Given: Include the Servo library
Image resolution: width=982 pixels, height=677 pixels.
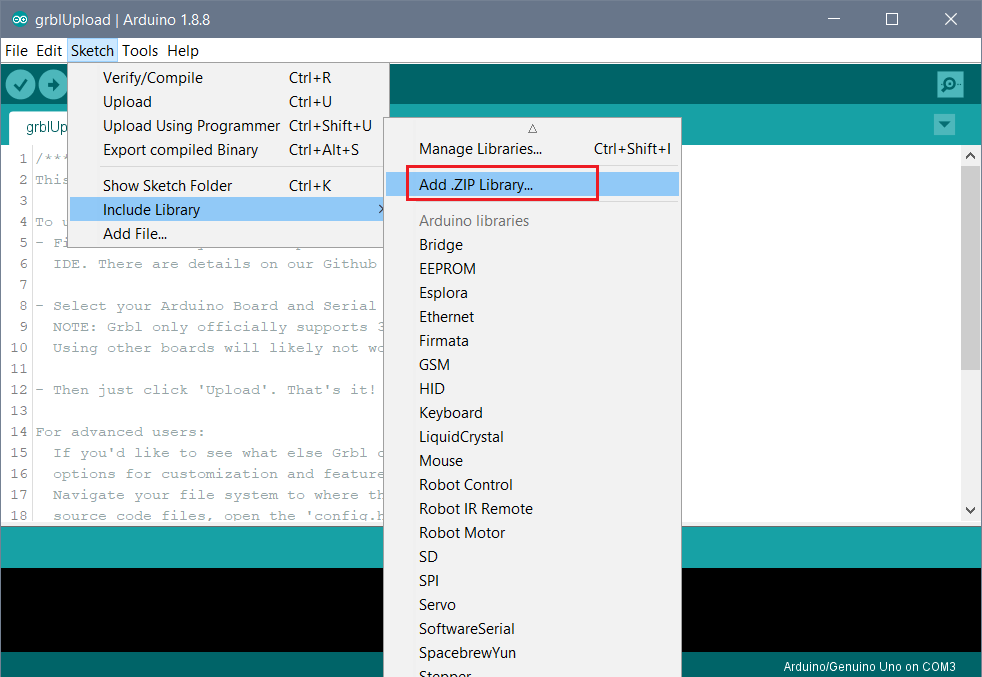Looking at the screenshot, I should tap(532, 604).
